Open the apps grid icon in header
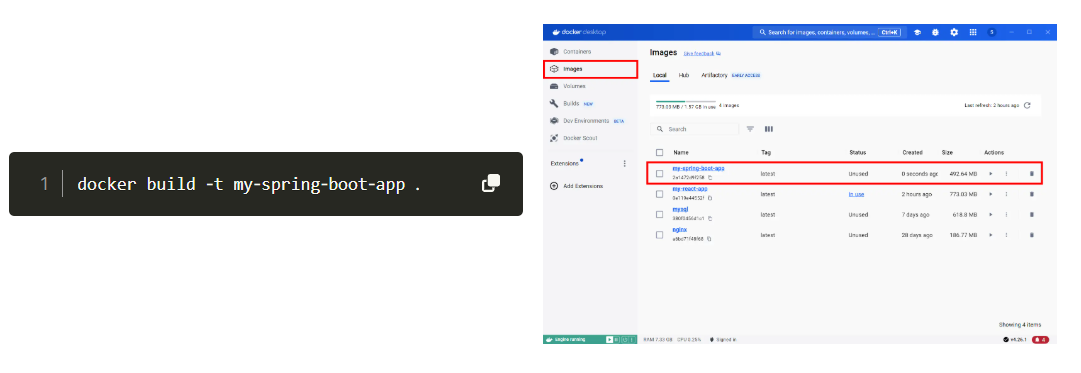Viewport: 1081px width, 373px height. point(973,32)
